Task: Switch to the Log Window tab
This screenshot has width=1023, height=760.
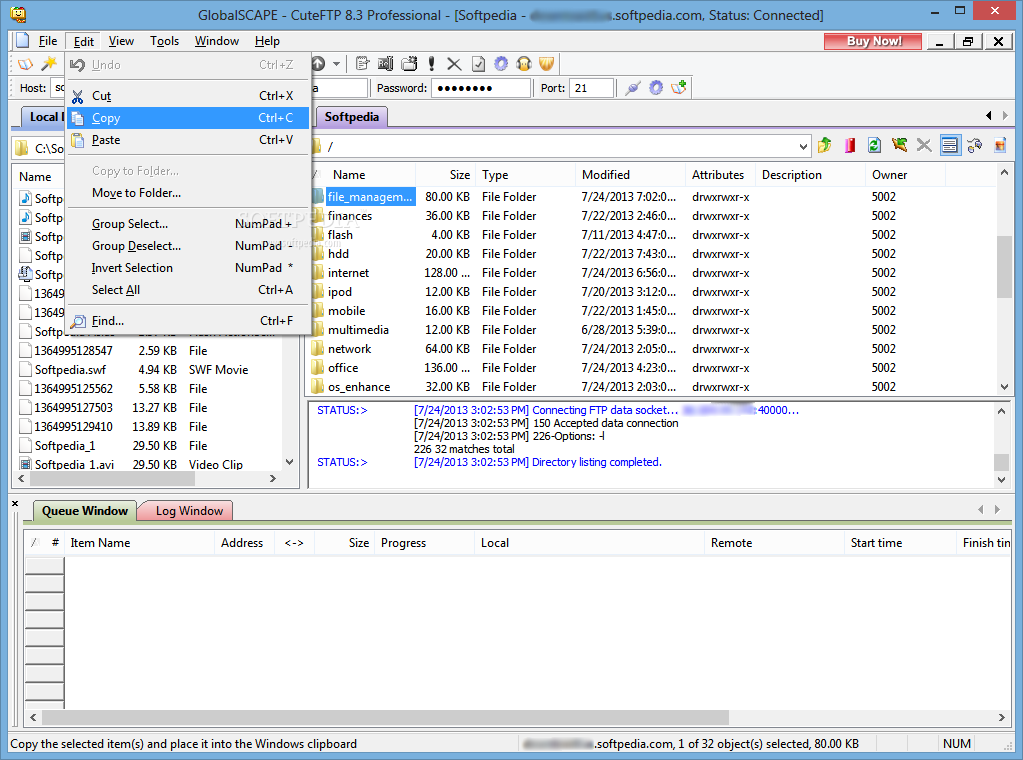Action: pyautogui.click(x=188, y=511)
